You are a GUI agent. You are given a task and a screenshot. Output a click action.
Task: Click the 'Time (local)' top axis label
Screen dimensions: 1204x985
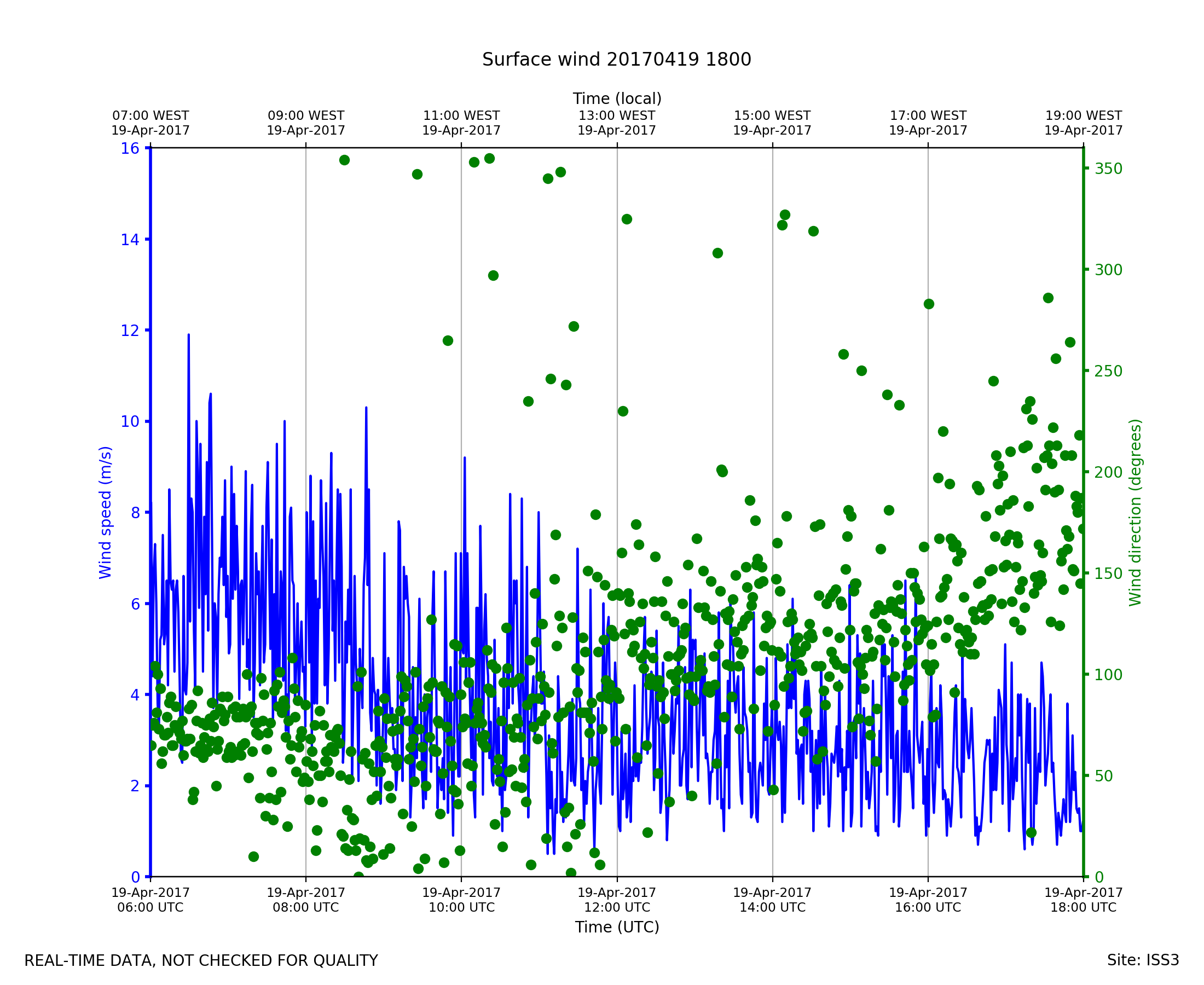pos(617,99)
